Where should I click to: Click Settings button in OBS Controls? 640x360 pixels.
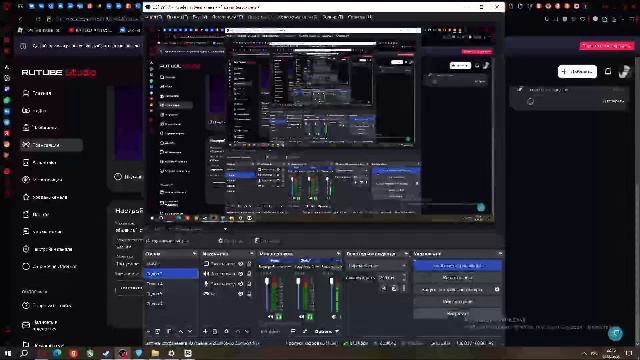[458, 313]
